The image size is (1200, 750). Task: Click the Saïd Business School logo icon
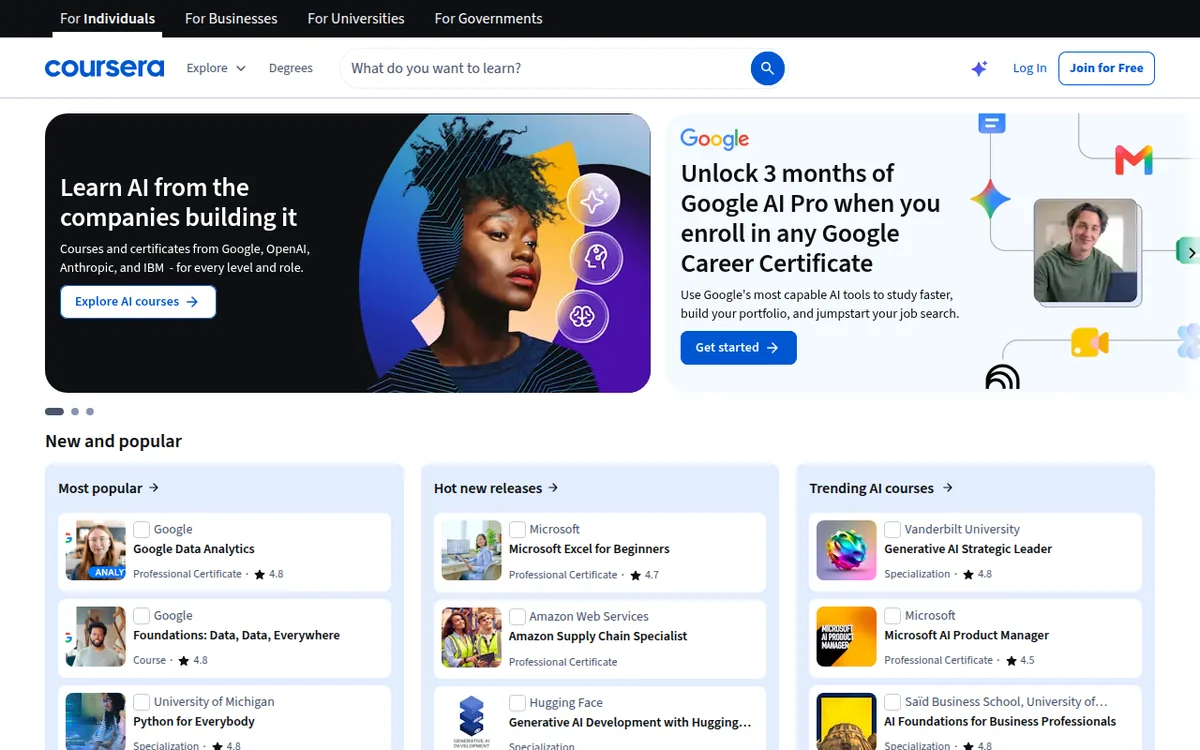[x=893, y=702]
